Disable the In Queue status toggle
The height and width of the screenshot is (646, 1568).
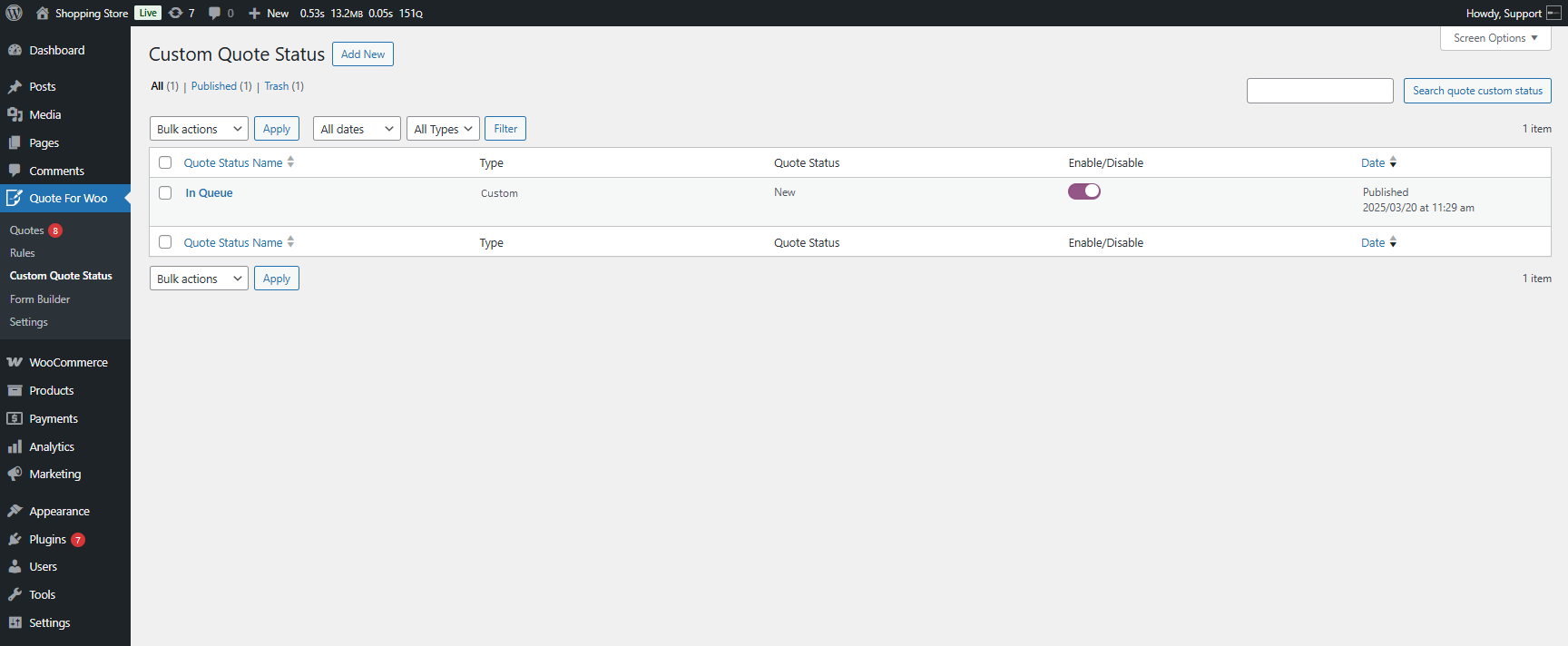[x=1083, y=191]
